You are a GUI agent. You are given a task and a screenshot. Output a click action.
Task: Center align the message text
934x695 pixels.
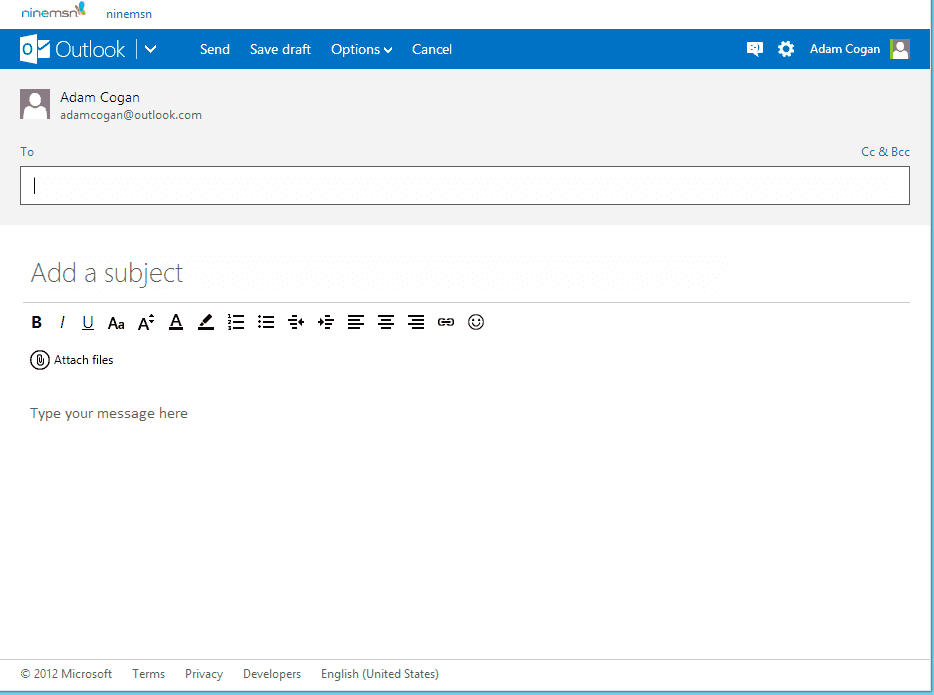[386, 322]
